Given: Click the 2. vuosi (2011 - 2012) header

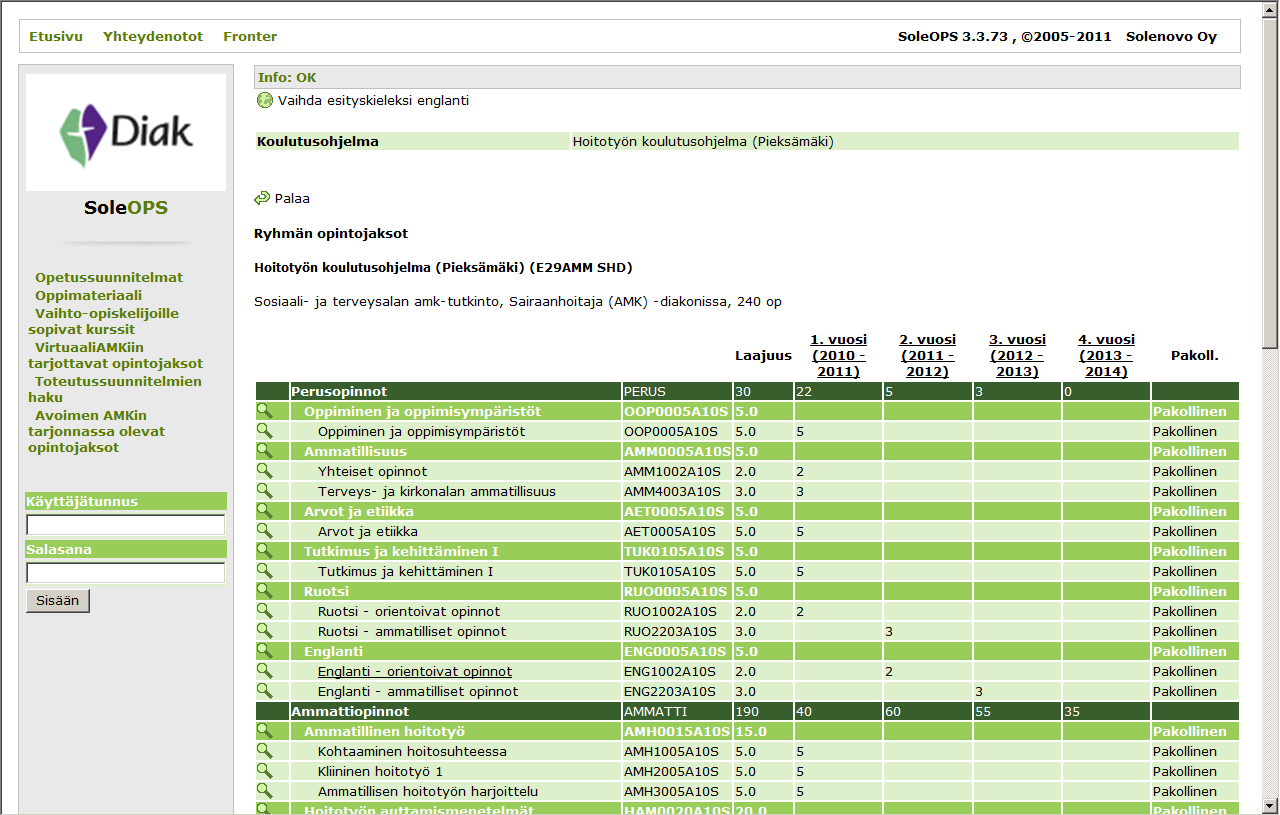Looking at the screenshot, I should (x=928, y=355).
